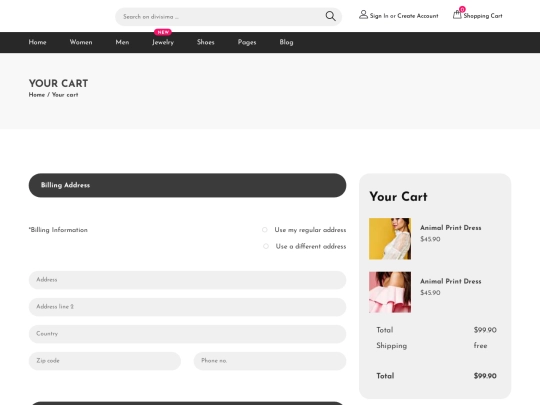
Task: Click the Create Account link
Action: [418, 16]
